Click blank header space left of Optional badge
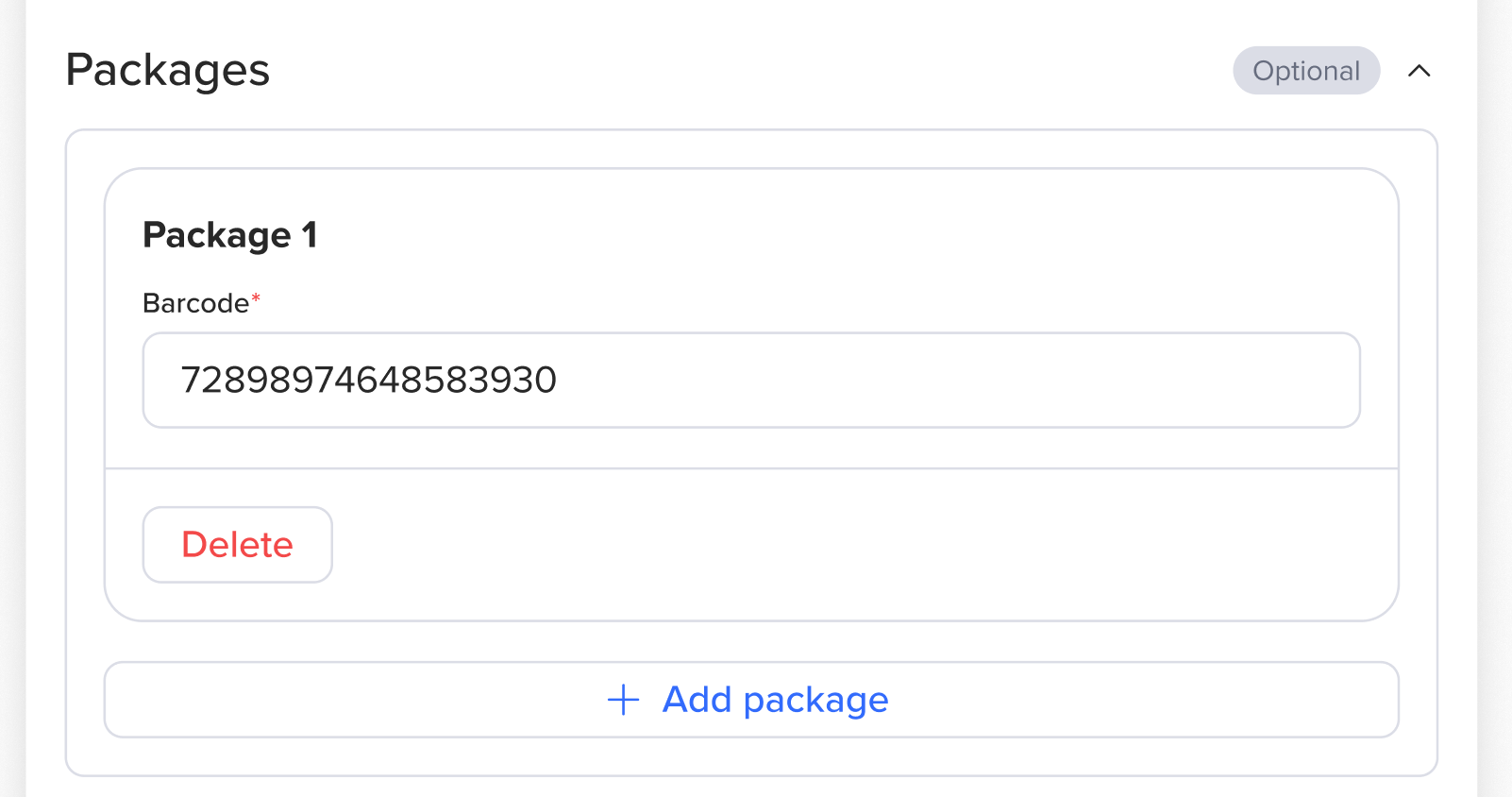1512x797 pixels. click(x=755, y=71)
